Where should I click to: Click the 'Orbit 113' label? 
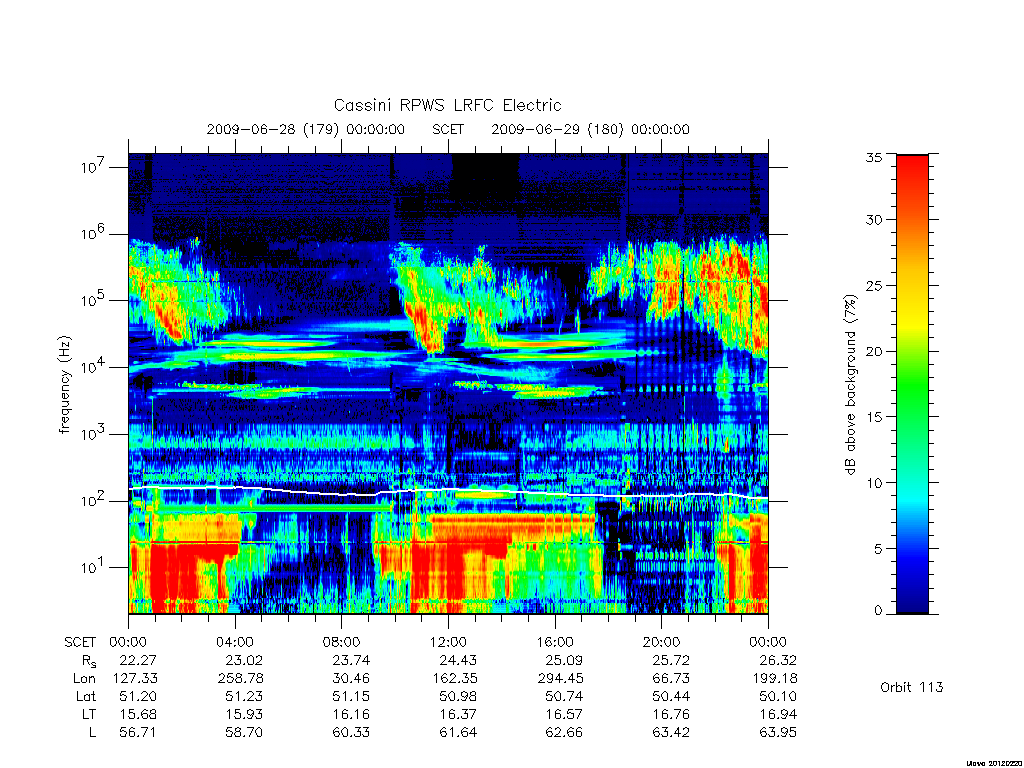[912, 687]
